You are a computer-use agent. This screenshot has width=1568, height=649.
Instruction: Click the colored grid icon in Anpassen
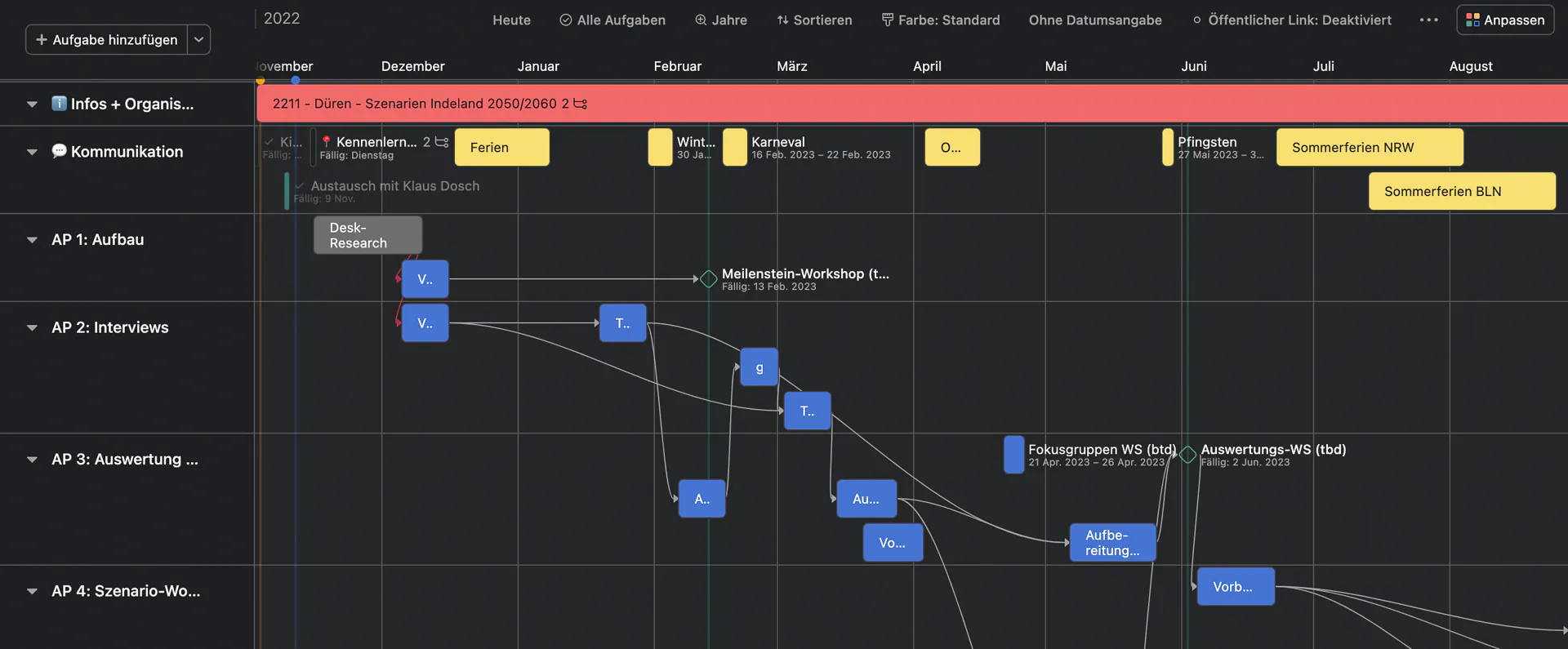click(x=1472, y=20)
